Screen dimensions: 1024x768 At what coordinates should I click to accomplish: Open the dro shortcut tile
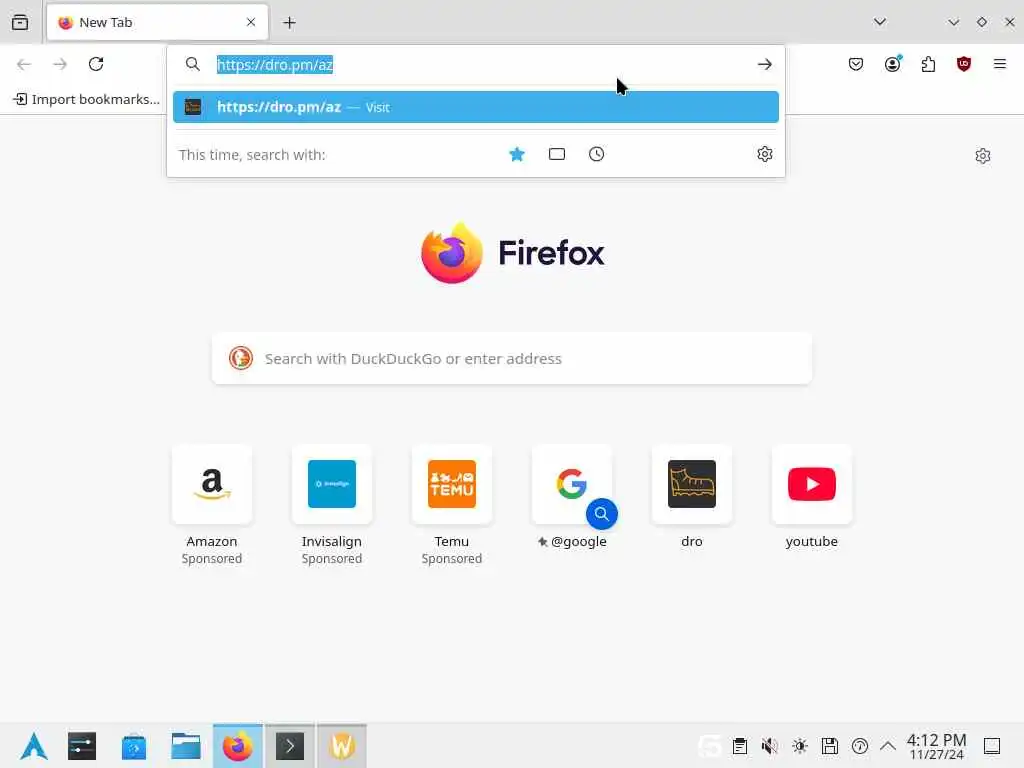(x=692, y=485)
